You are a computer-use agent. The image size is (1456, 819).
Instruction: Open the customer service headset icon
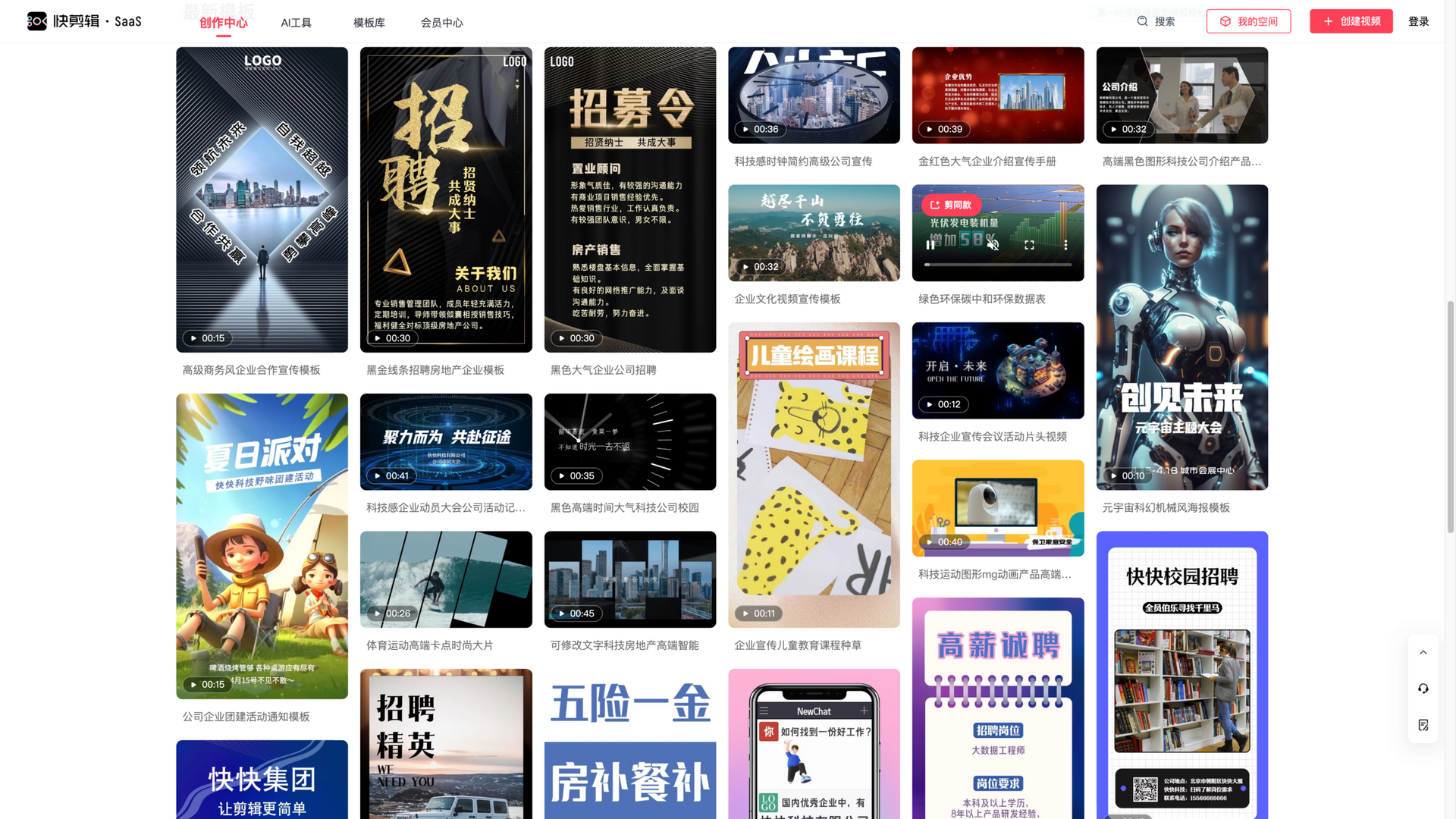tap(1423, 689)
